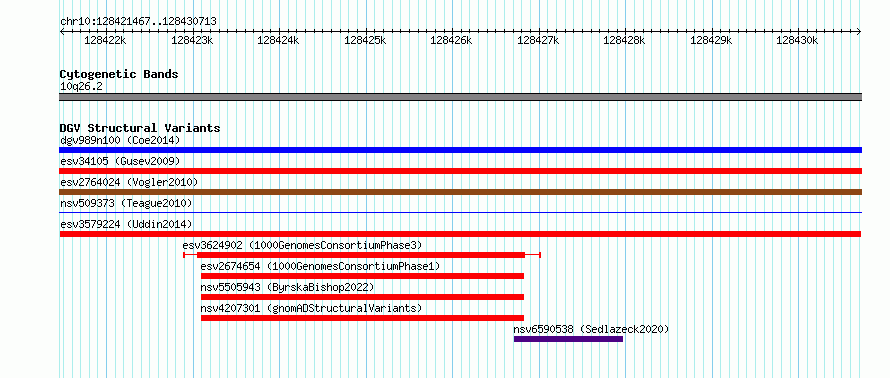Click ruler position 128430k
Viewport: 890px width, 378px height.
797,40
